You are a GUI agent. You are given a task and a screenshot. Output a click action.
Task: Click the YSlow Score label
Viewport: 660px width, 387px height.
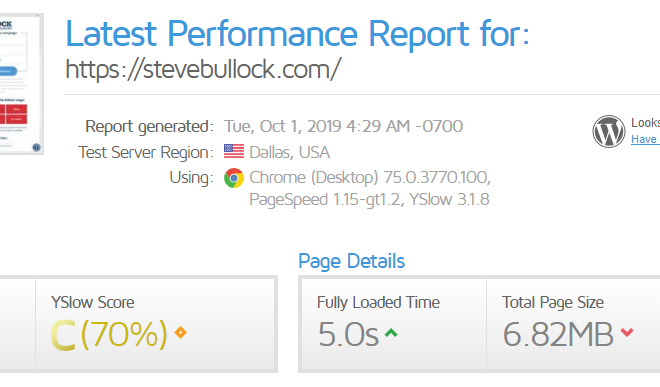coord(93,302)
